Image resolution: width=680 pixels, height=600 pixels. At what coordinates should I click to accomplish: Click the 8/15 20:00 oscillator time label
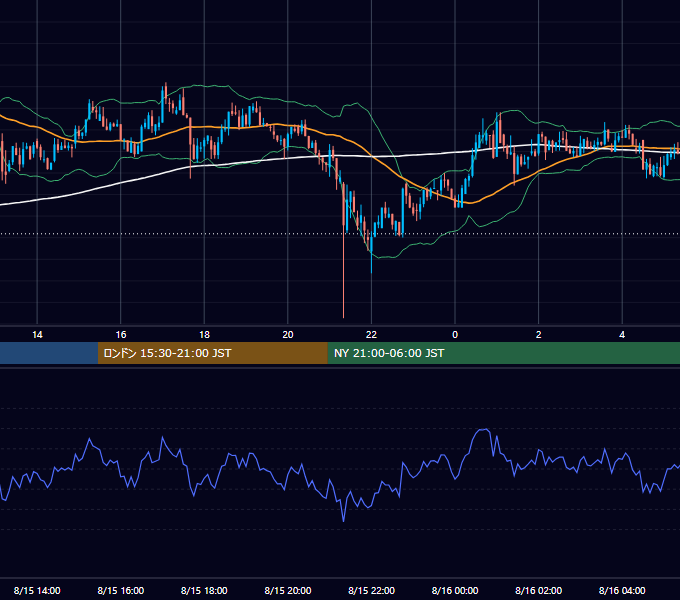[x=288, y=590]
